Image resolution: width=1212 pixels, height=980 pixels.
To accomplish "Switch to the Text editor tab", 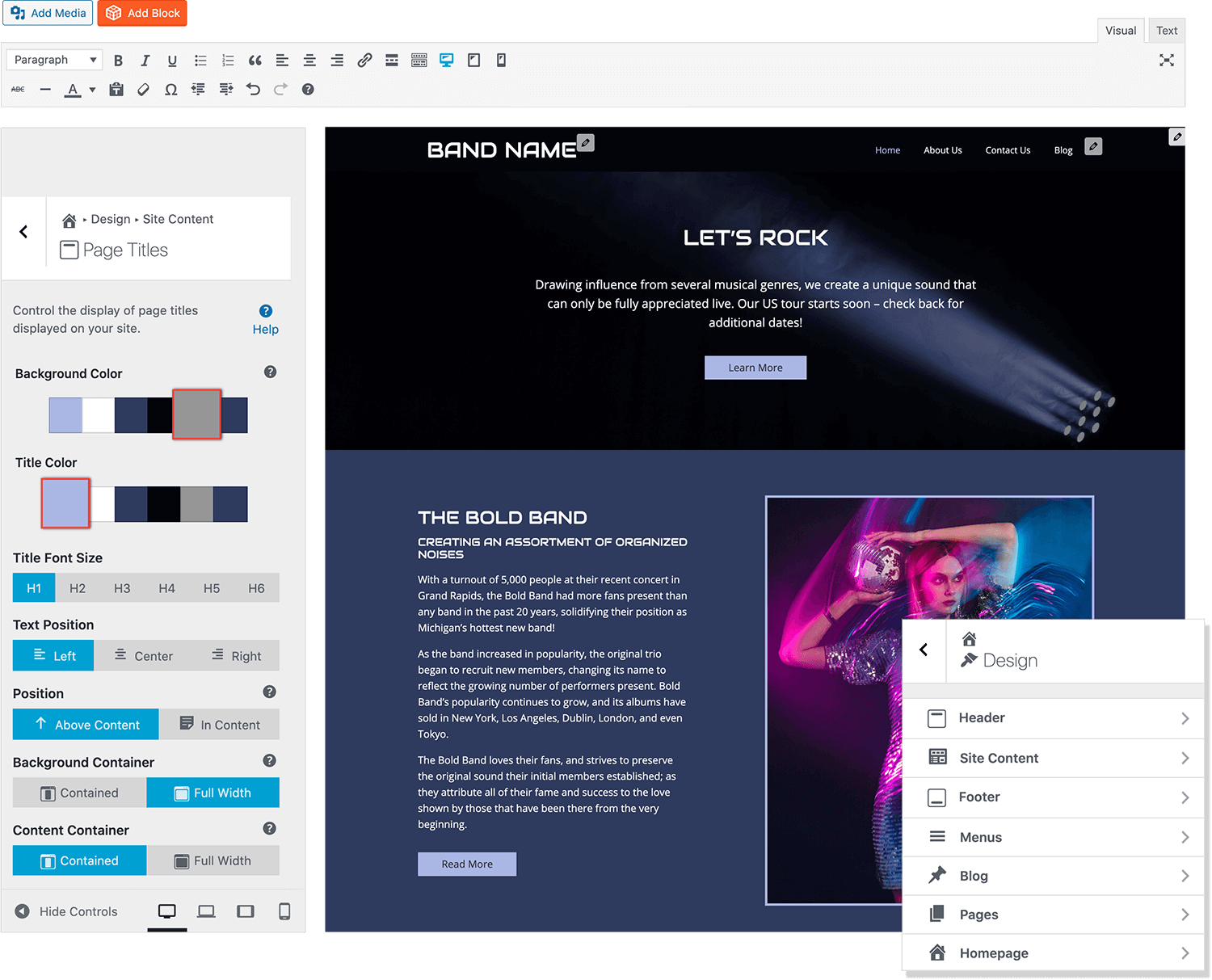I will [x=1166, y=31].
